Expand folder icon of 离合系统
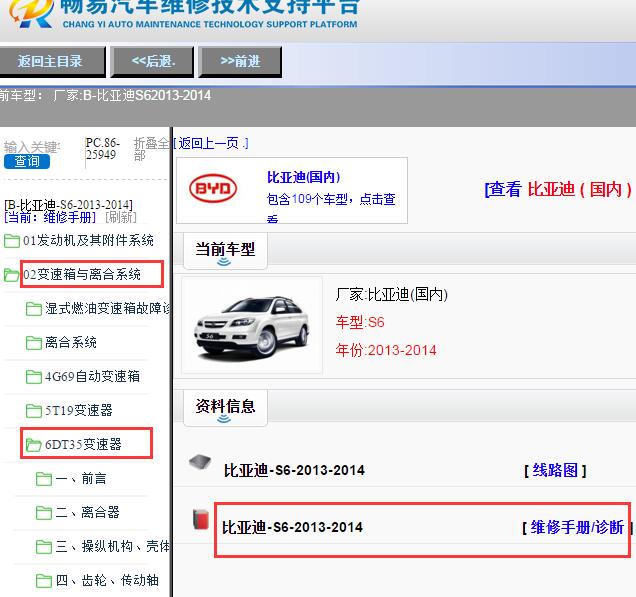 34,343
